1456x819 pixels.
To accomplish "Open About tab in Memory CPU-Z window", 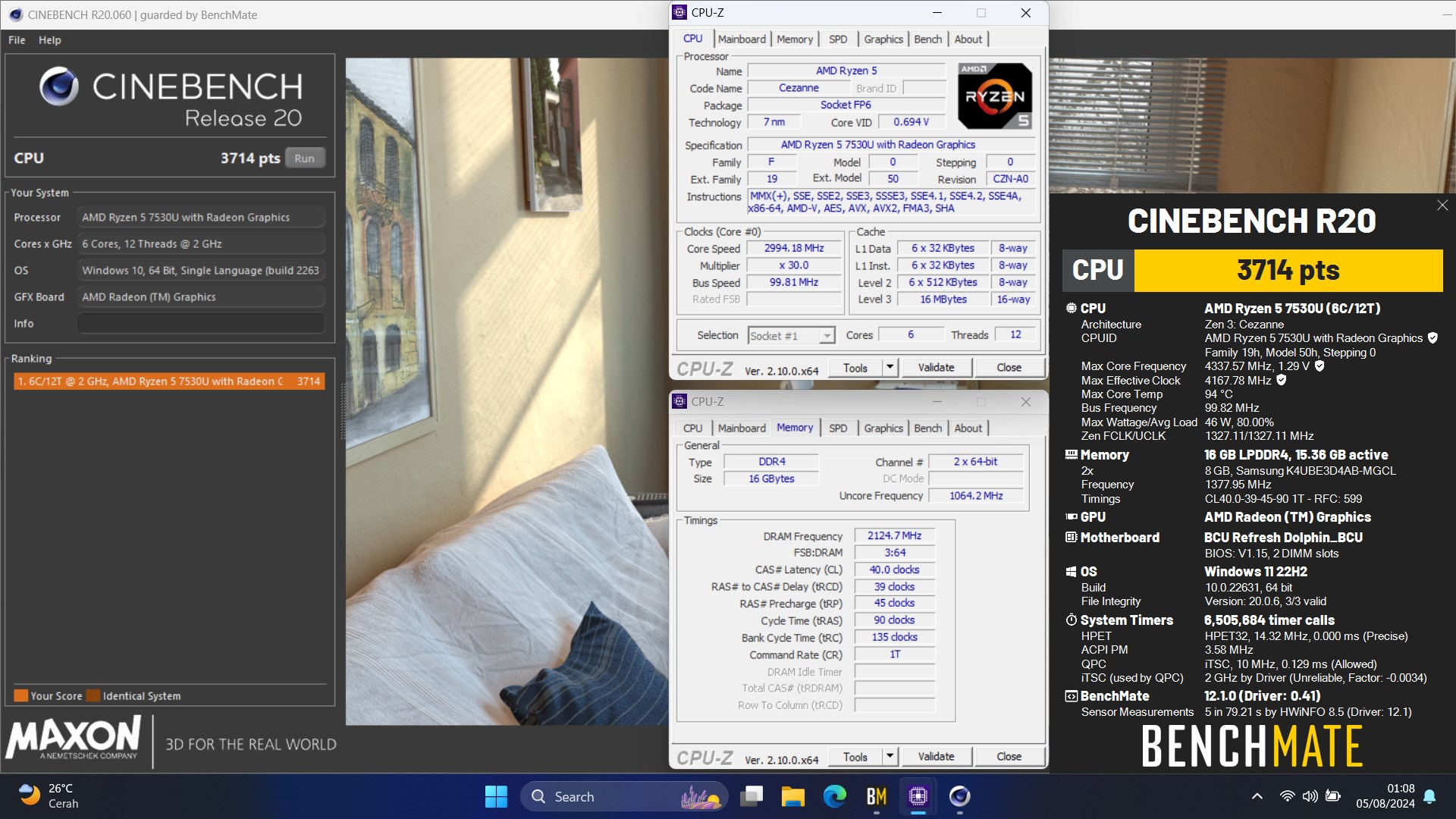I will coord(968,428).
